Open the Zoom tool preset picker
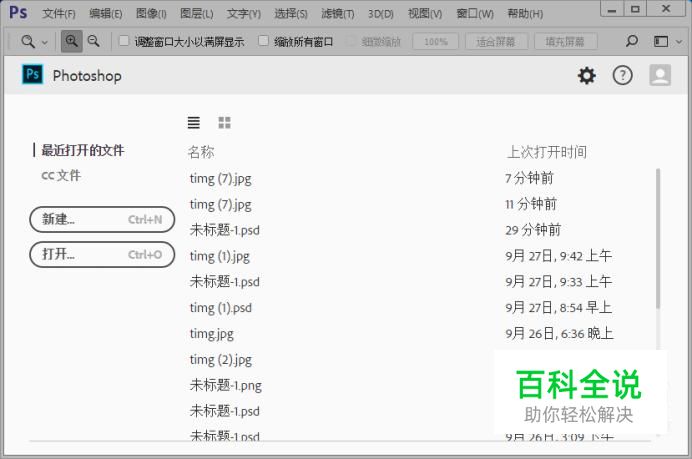 point(34,42)
